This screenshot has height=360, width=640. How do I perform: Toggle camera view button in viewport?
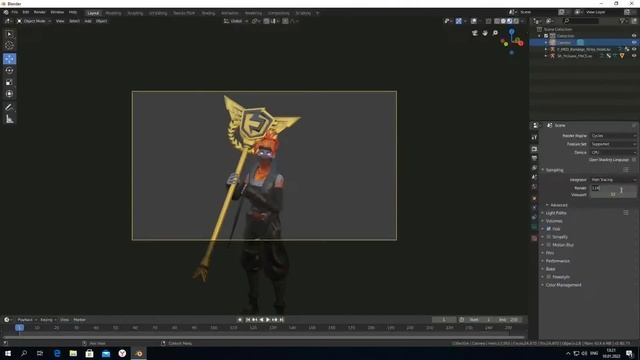(475, 33)
